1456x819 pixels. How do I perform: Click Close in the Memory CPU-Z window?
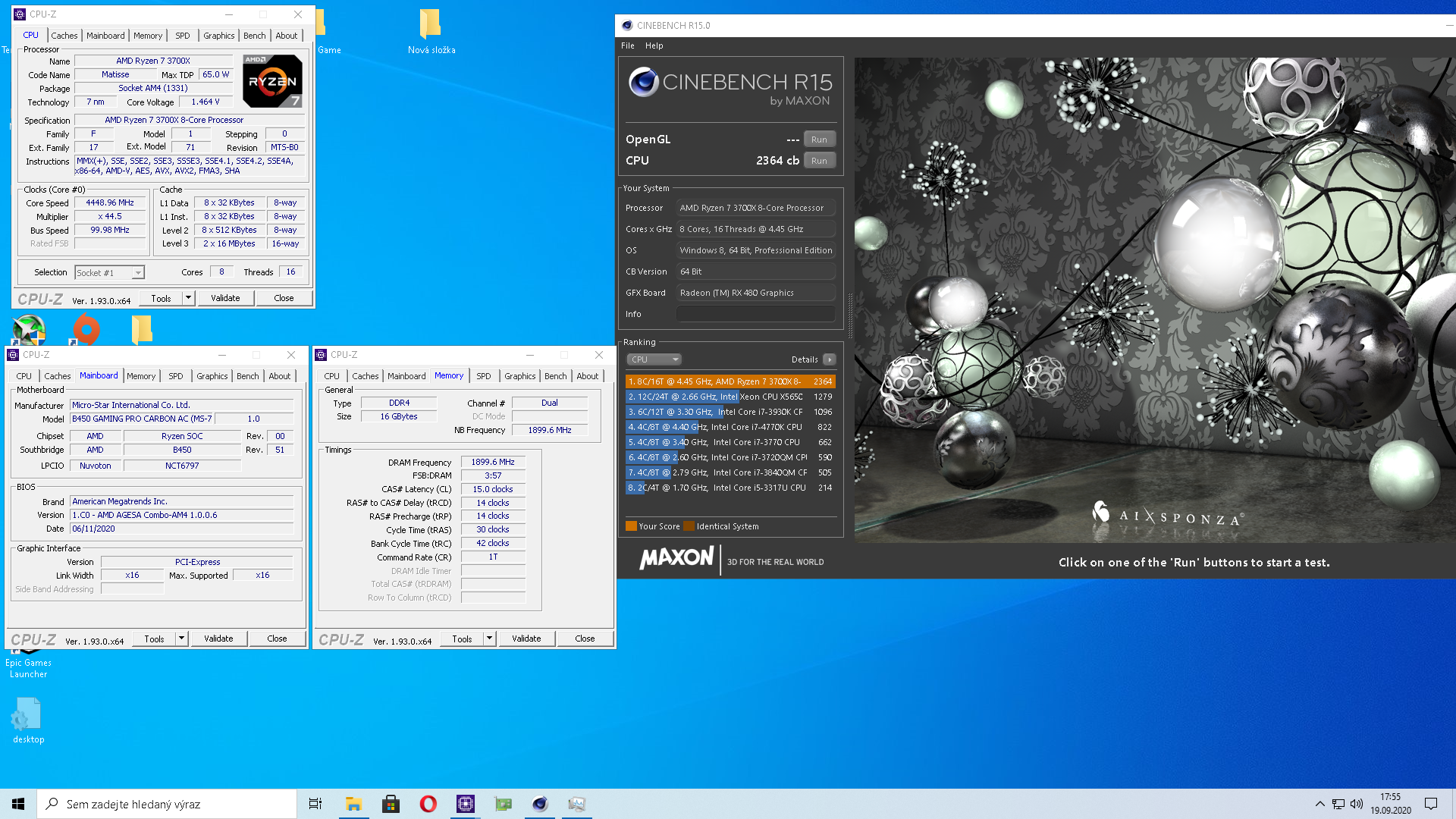point(585,639)
